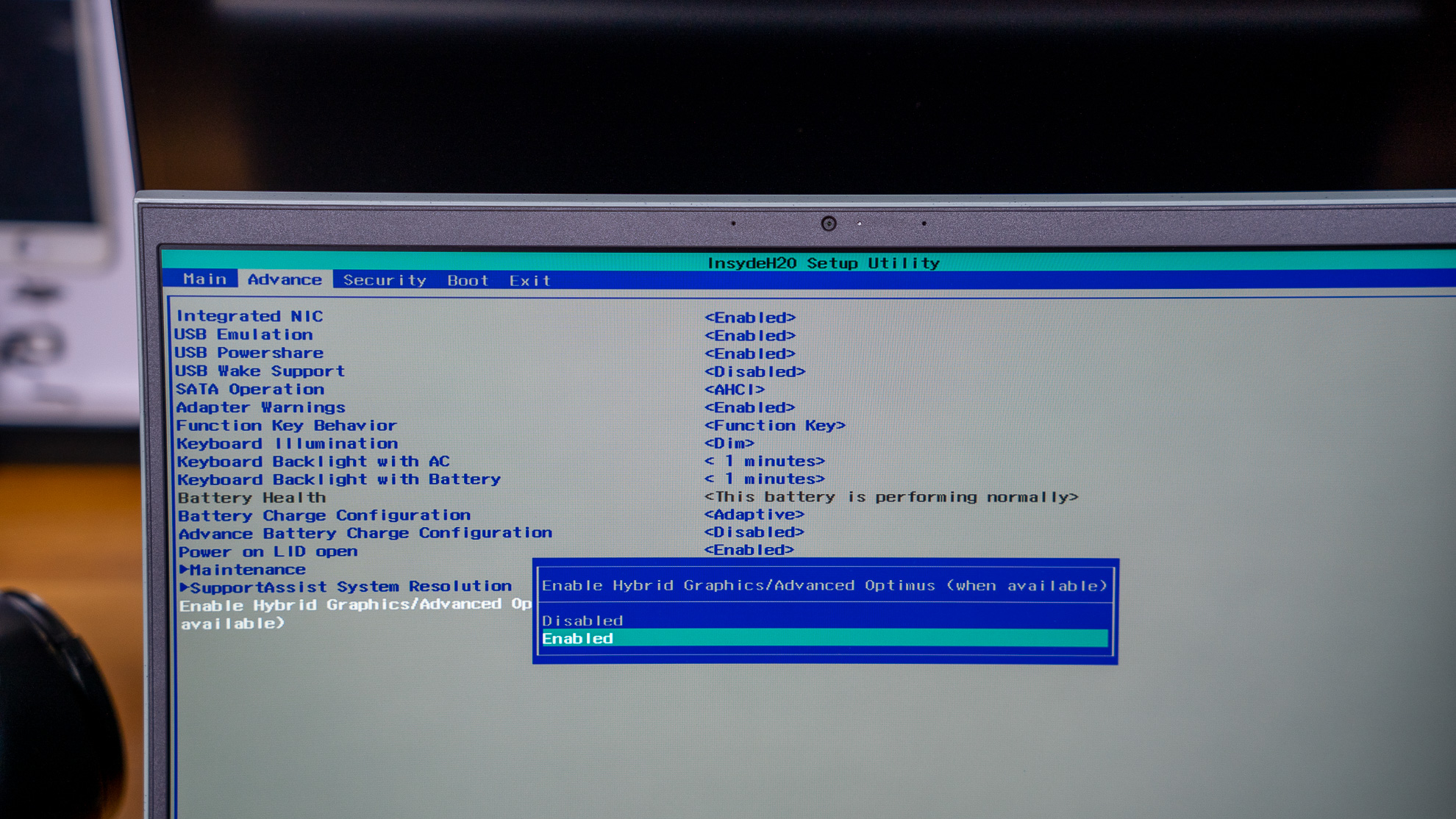Change Function Key Behavior value
The image size is (1456, 819).
775,426
